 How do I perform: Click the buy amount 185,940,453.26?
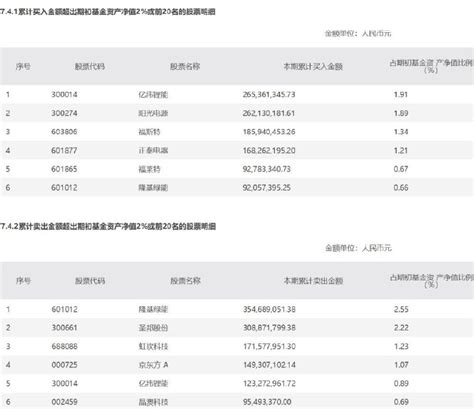269,132
